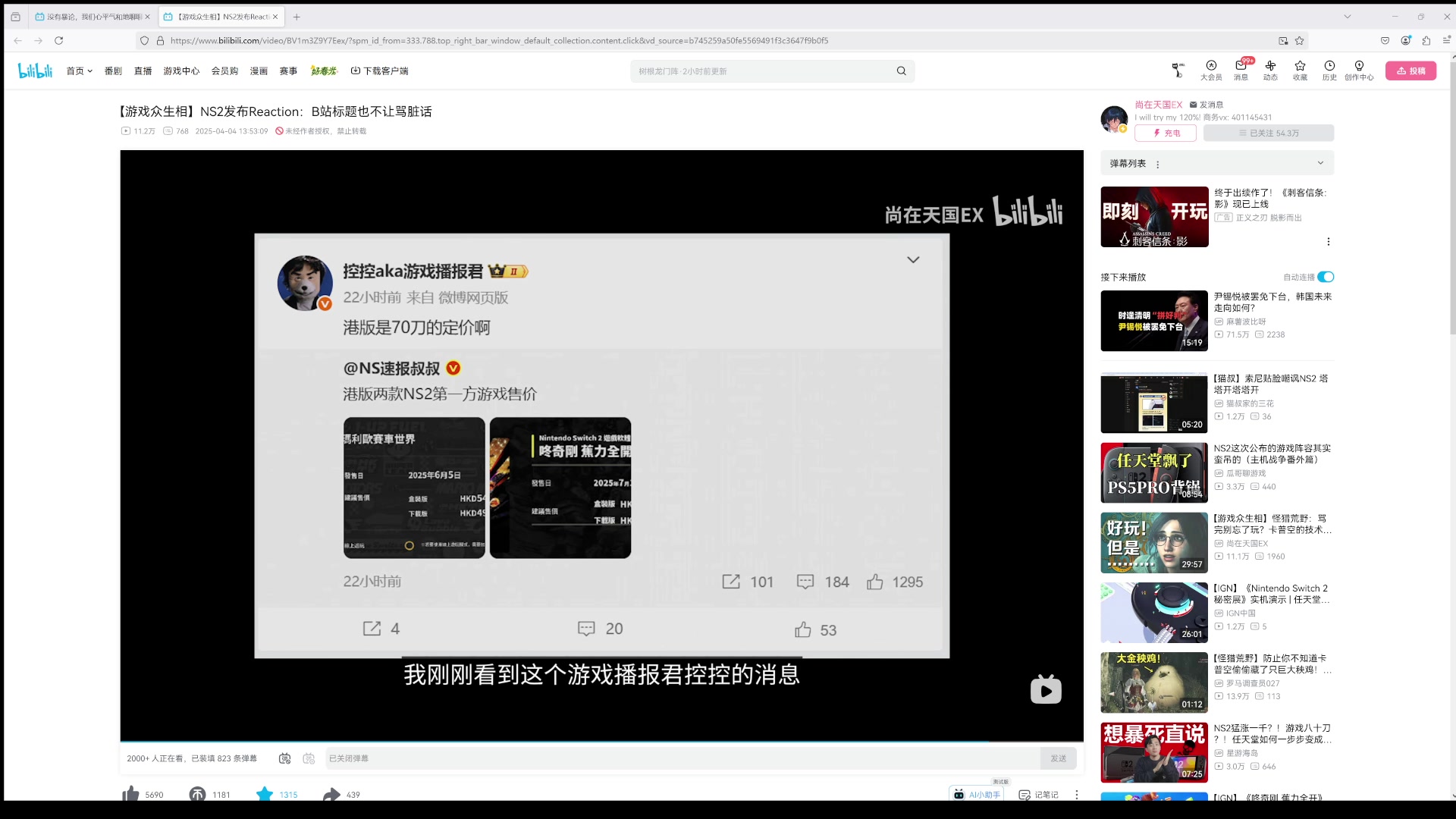This screenshot has height=819, width=1456.
Task: Open the AI小助手 button
Action: point(977,794)
